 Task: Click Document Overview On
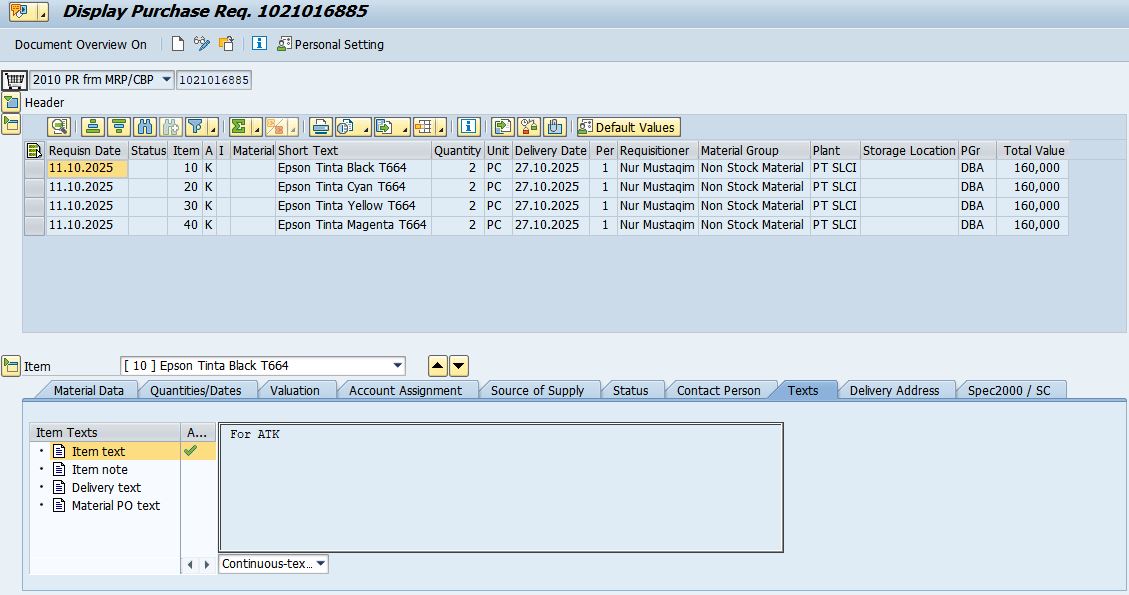[x=80, y=44]
